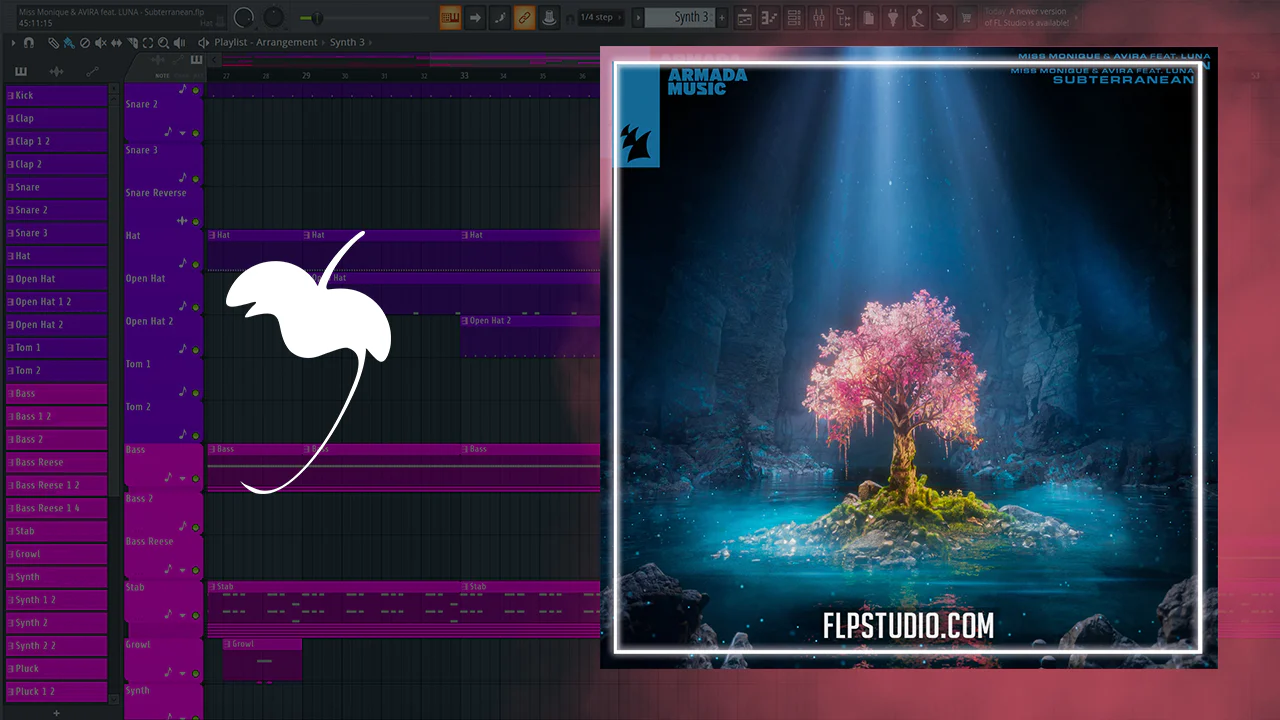The width and height of the screenshot is (1280, 720).
Task: Select the Zoom magnifier tool
Action: 164,42
